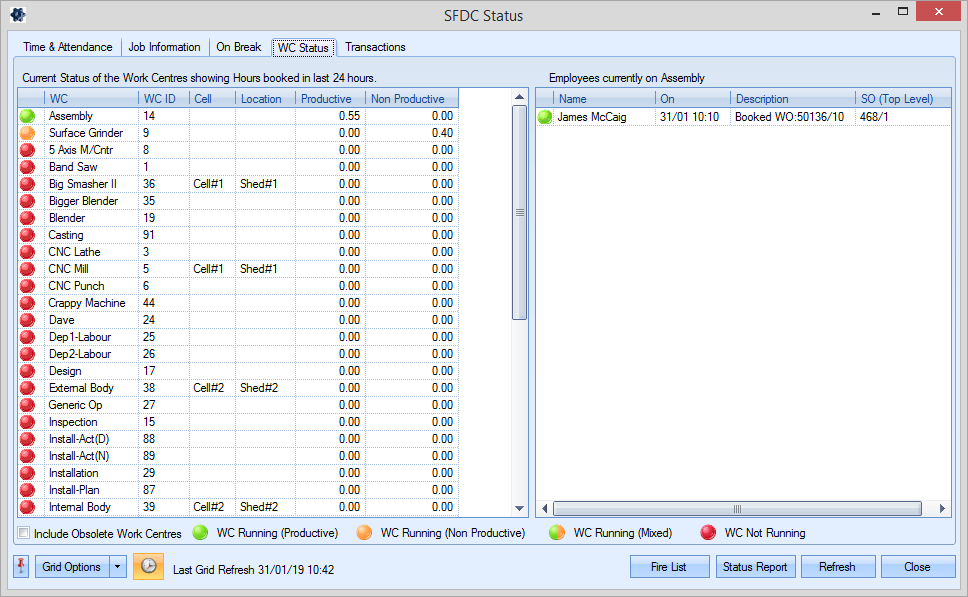Click the scroll-down arrow of work centre list
This screenshot has width=968, height=597.
point(519,509)
